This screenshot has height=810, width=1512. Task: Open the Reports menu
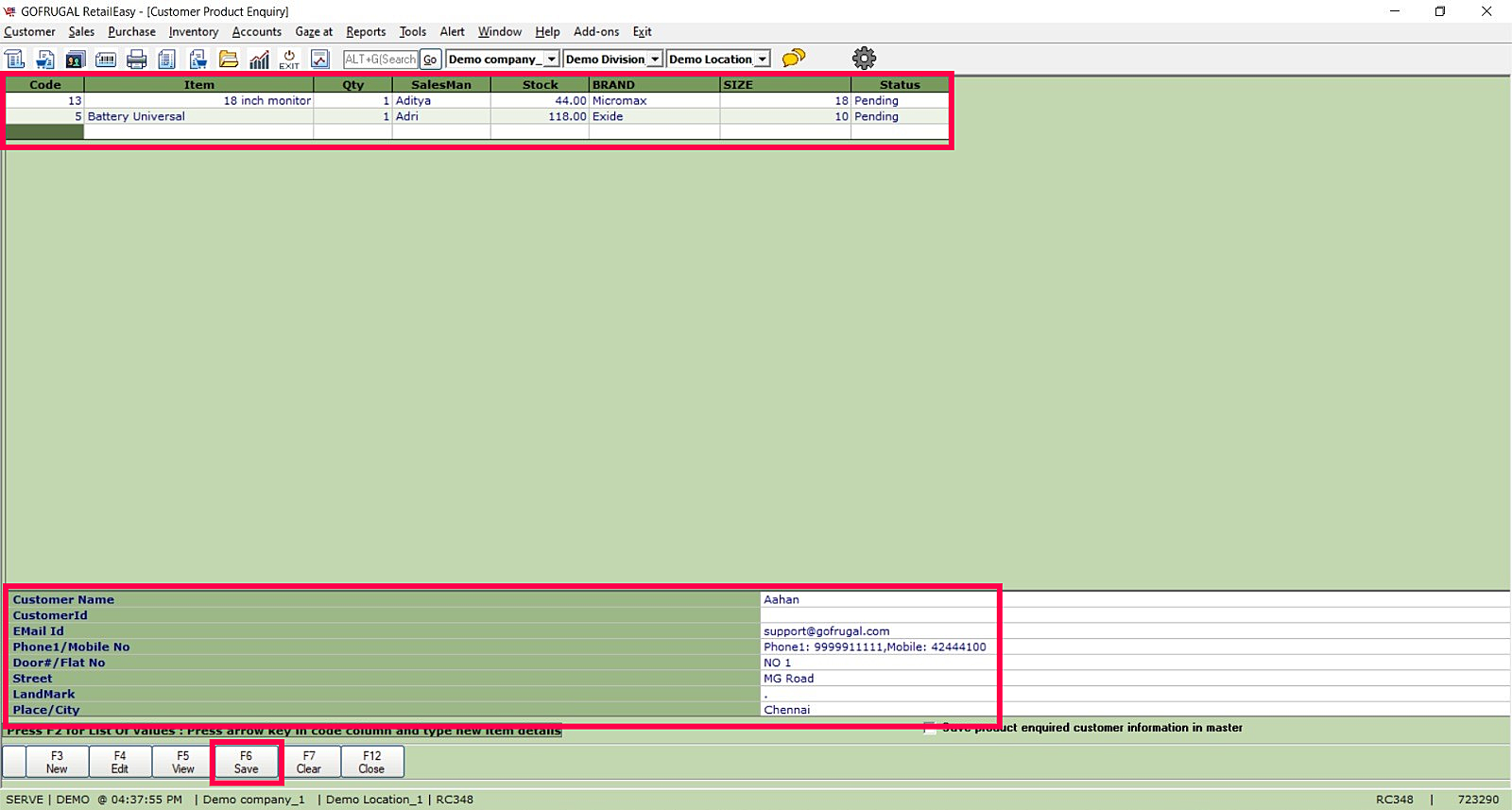[366, 32]
